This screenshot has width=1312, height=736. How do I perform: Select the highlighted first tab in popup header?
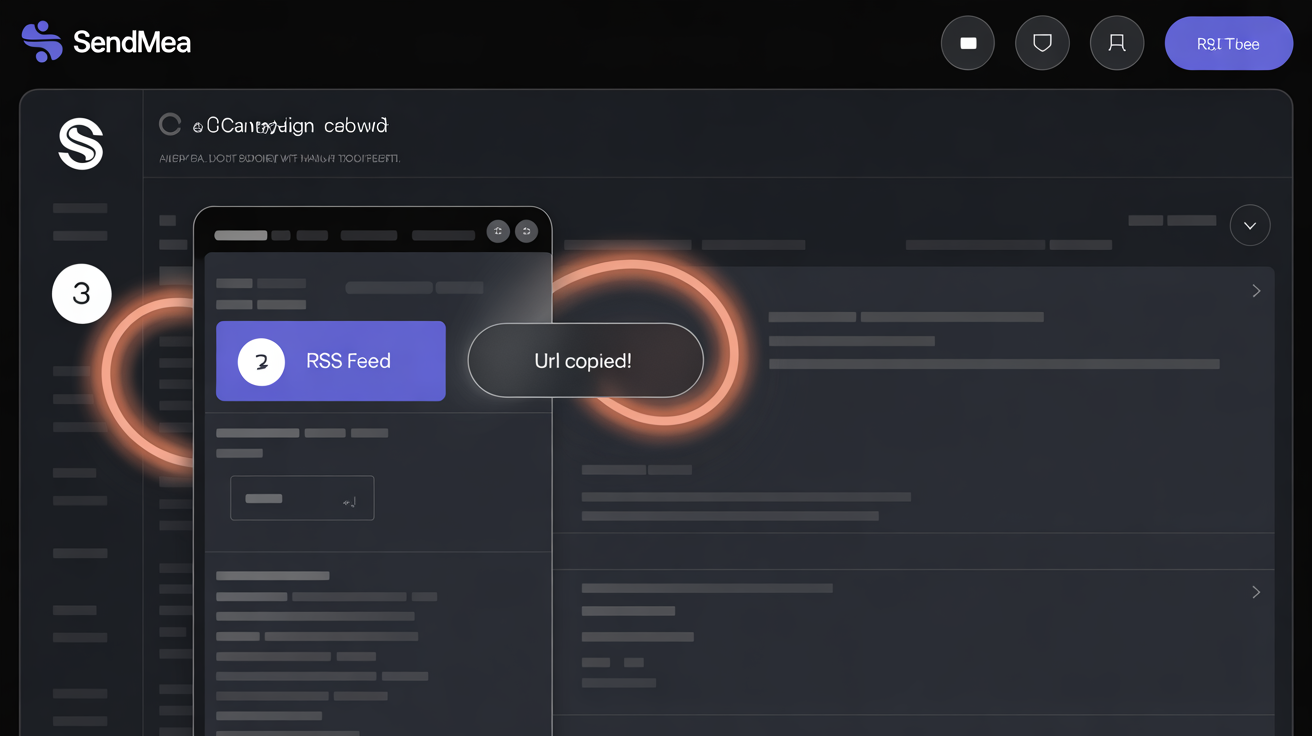coord(240,236)
